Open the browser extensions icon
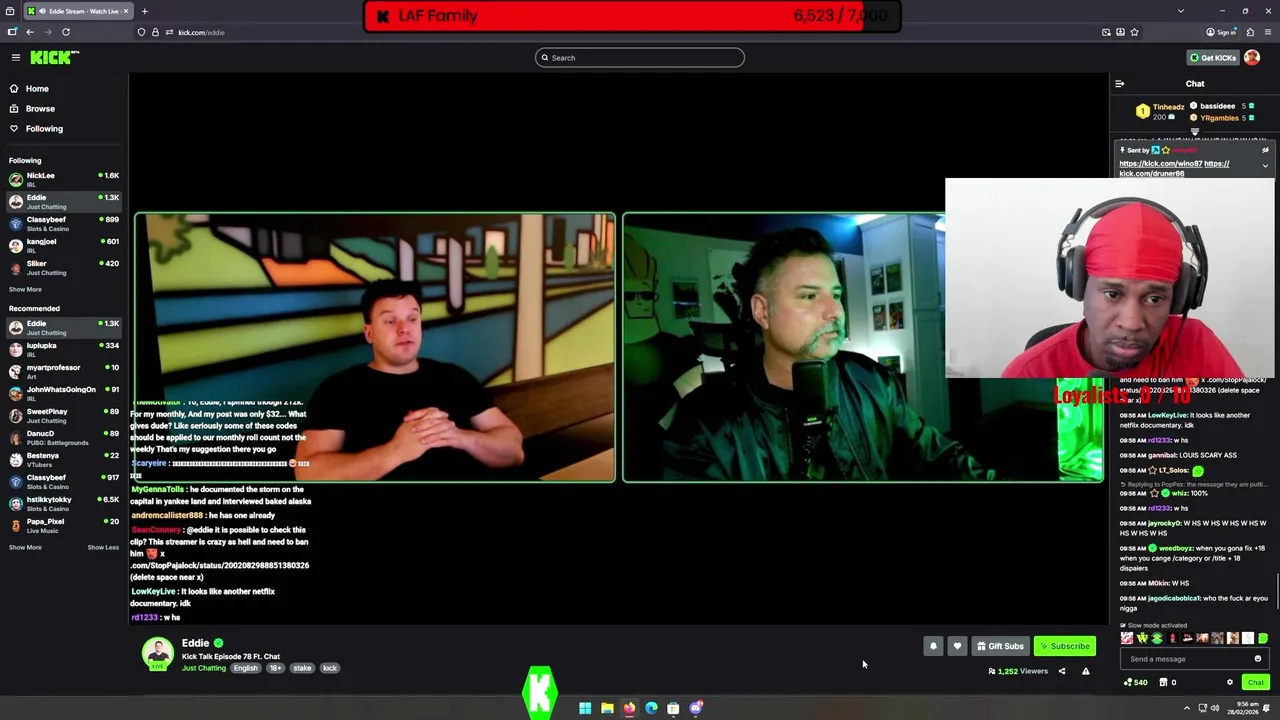The height and width of the screenshot is (720, 1280). 1250,32
